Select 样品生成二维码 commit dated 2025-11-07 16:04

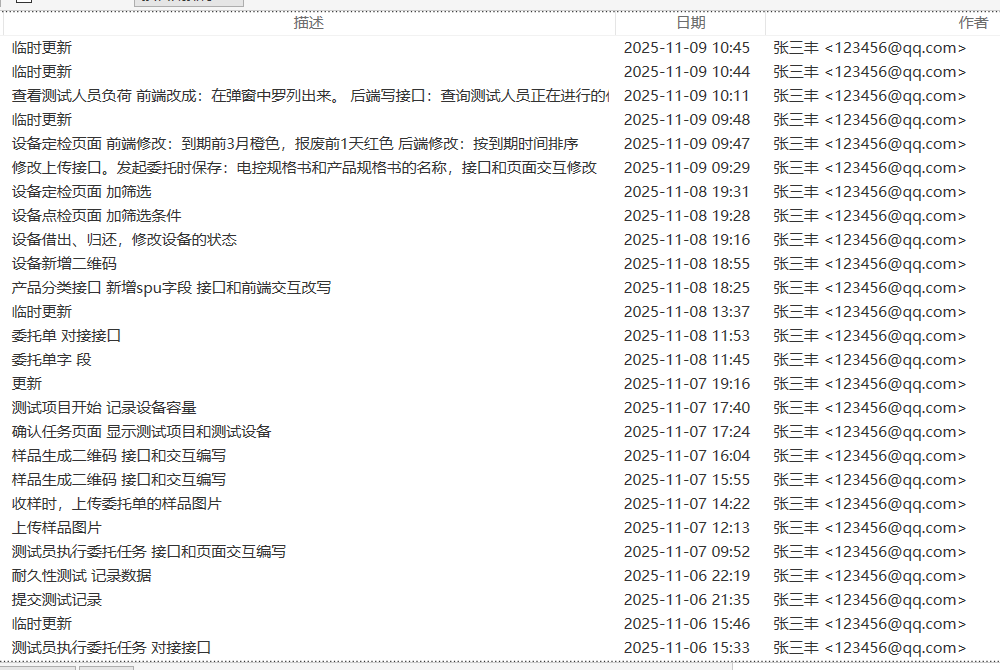119,456
